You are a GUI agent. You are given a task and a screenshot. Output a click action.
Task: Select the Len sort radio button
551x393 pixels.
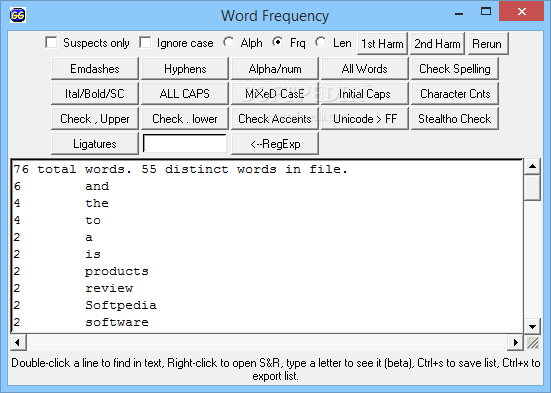click(321, 43)
